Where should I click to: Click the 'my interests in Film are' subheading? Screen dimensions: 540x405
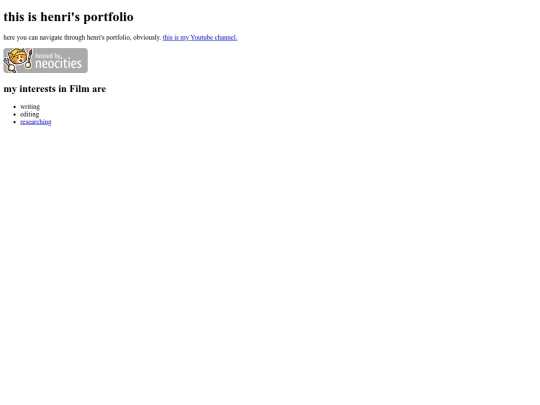pyautogui.click(x=55, y=89)
